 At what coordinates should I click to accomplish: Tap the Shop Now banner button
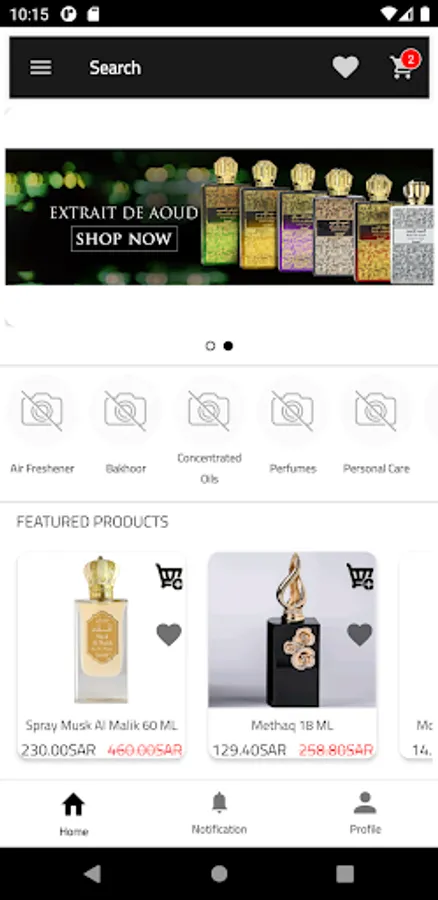124,239
